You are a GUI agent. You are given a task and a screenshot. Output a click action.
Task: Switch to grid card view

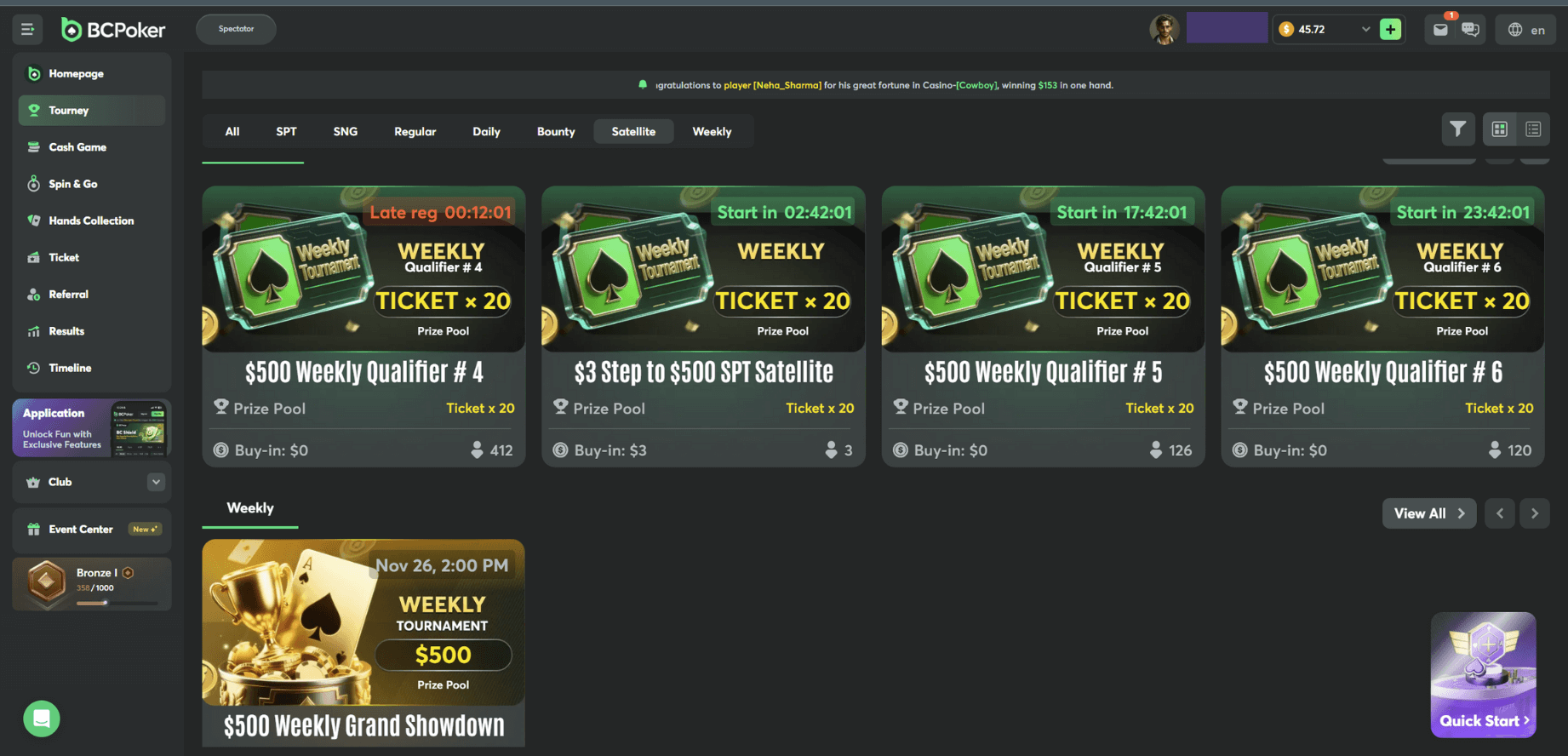coord(1500,129)
